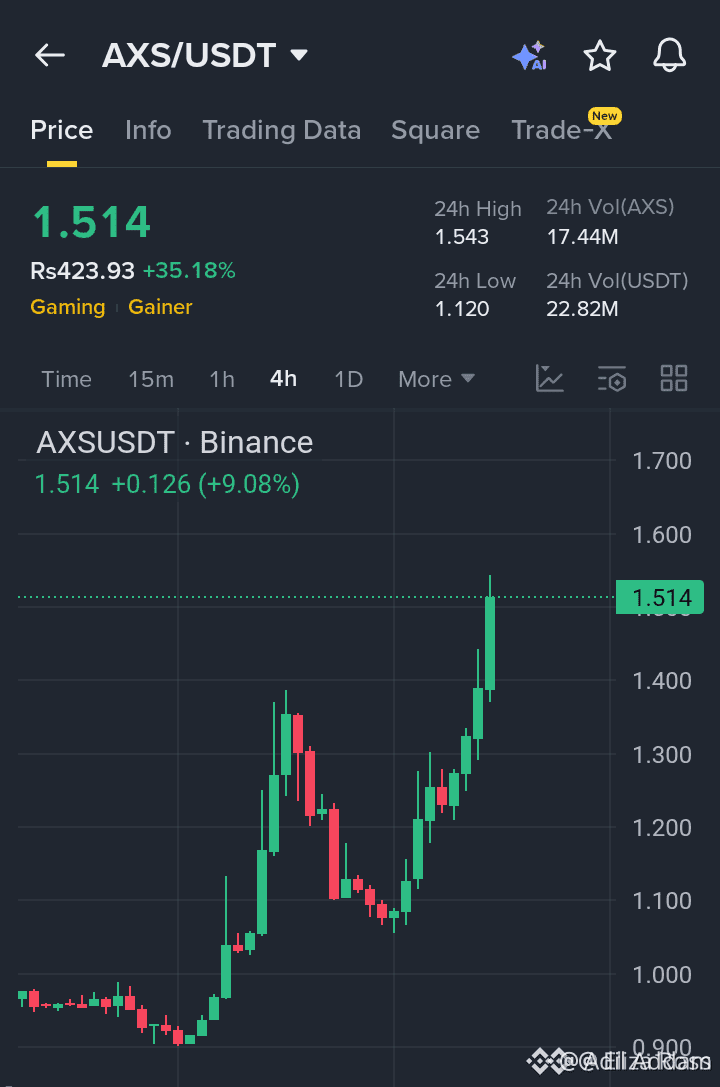Tap the 1.700 price axis label
The height and width of the screenshot is (1087, 720).
[x=662, y=461]
